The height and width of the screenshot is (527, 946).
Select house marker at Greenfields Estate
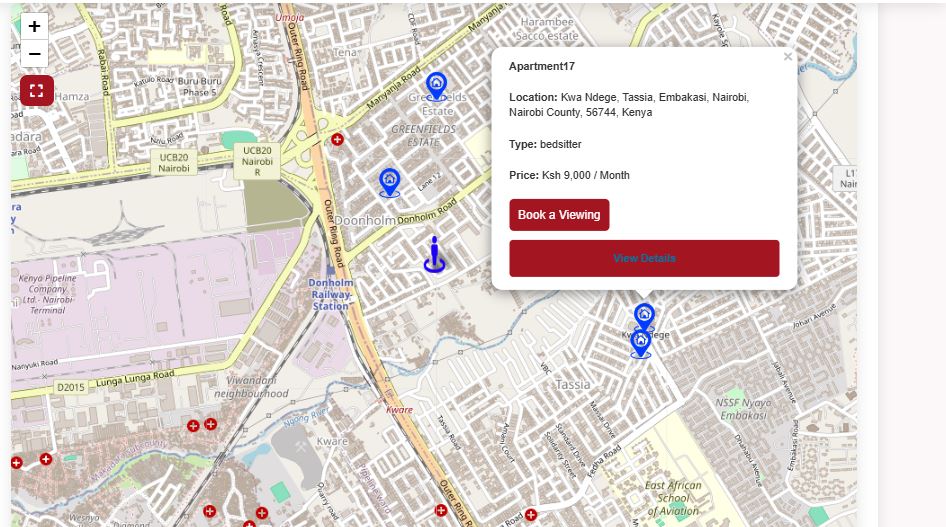[x=436, y=86]
